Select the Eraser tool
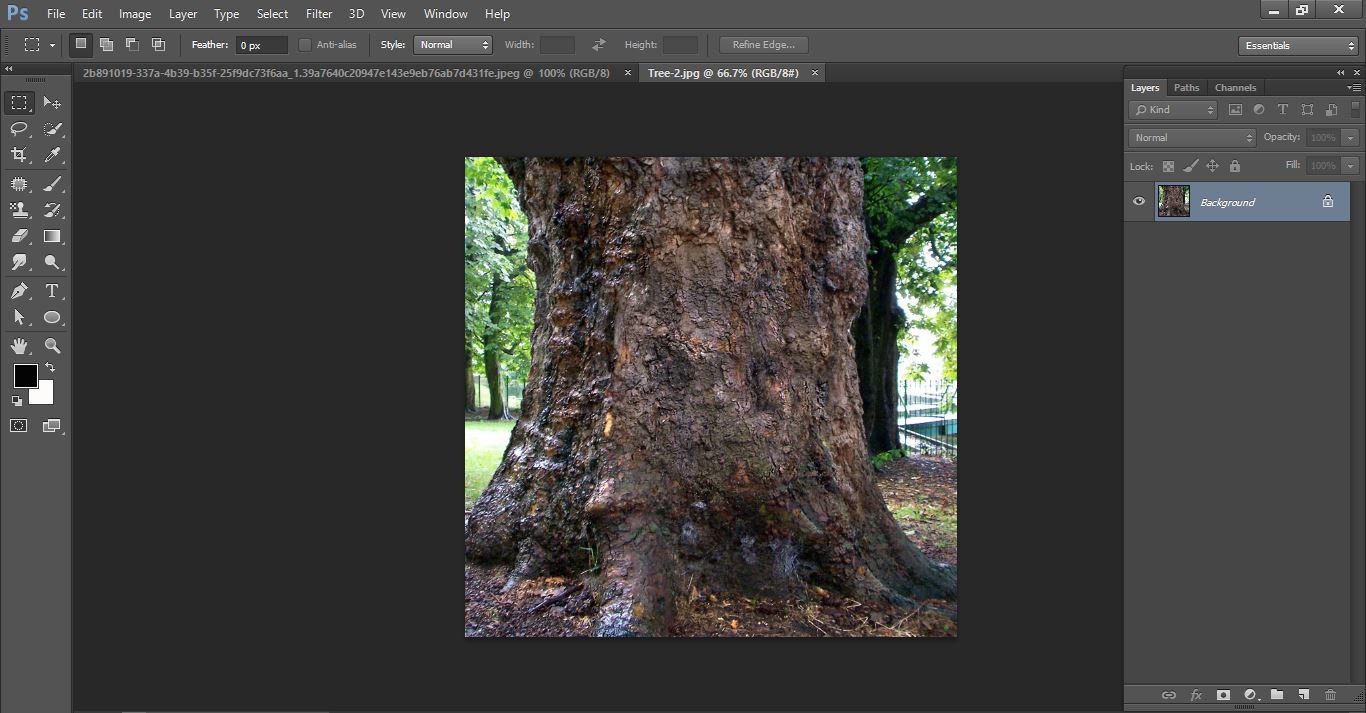Image resolution: width=1366 pixels, height=713 pixels. point(18,236)
